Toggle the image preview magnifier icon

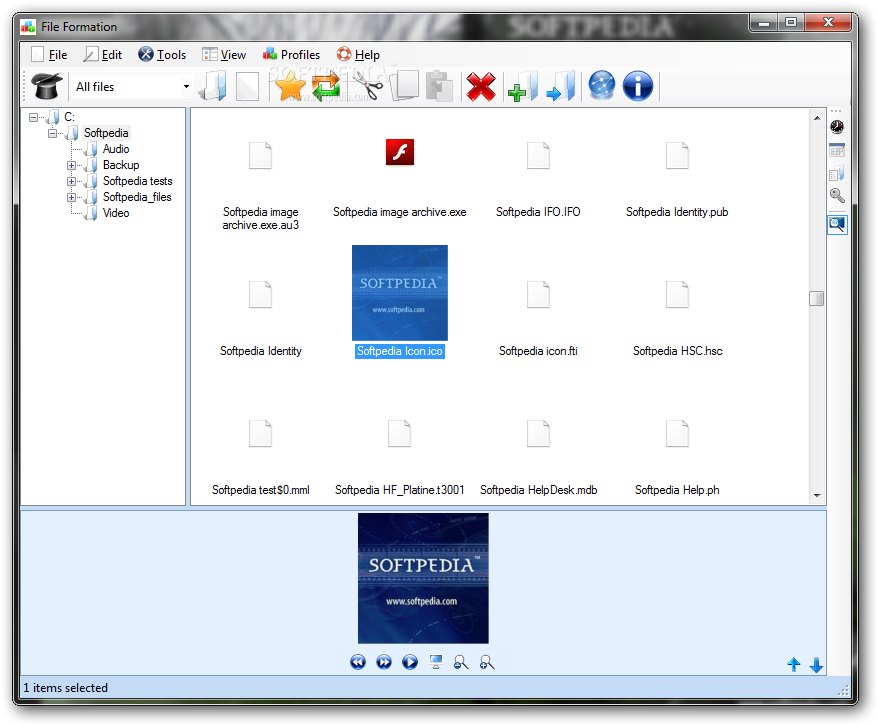click(837, 225)
